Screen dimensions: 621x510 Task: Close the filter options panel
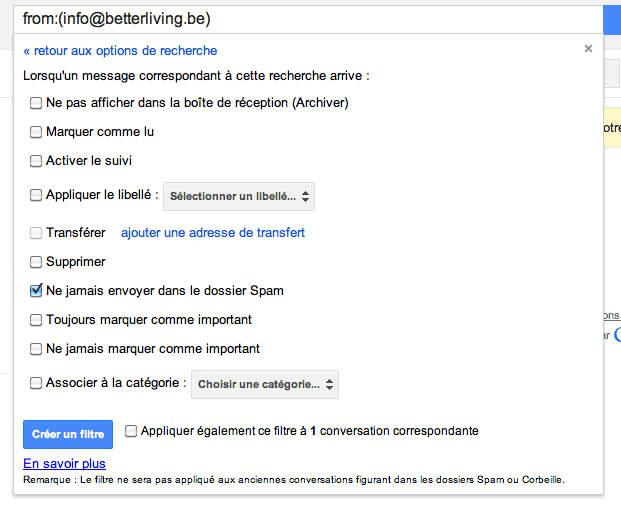(x=588, y=49)
